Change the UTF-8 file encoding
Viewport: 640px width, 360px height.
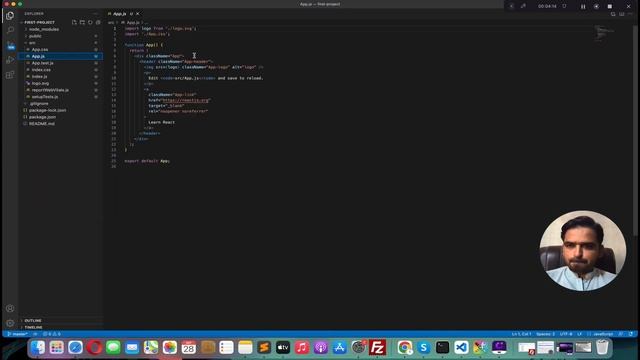[x=566, y=334]
